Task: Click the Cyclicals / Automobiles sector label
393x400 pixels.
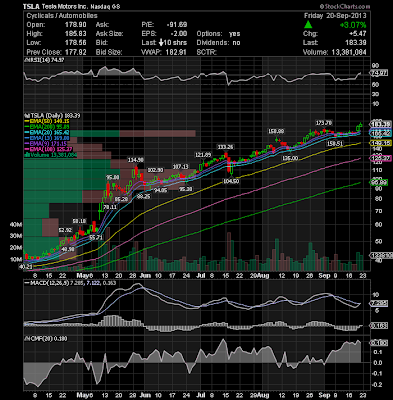Action: pyautogui.click(x=62, y=16)
